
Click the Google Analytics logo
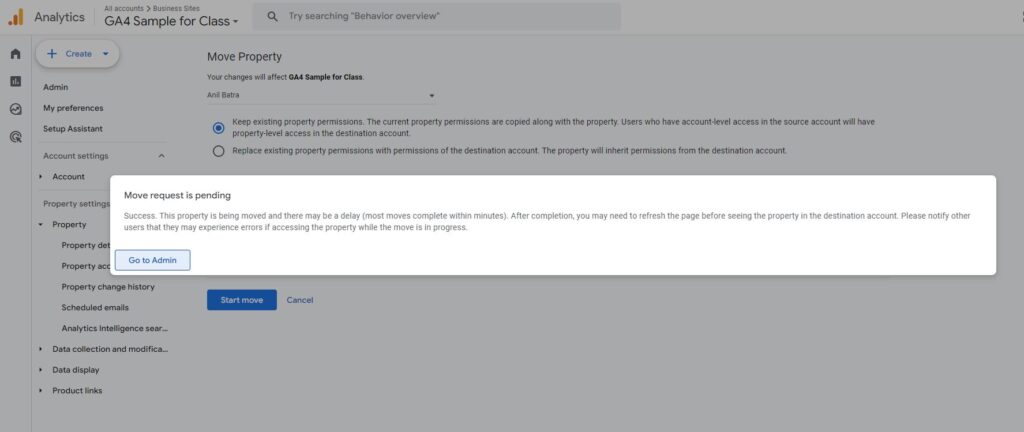(15, 16)
